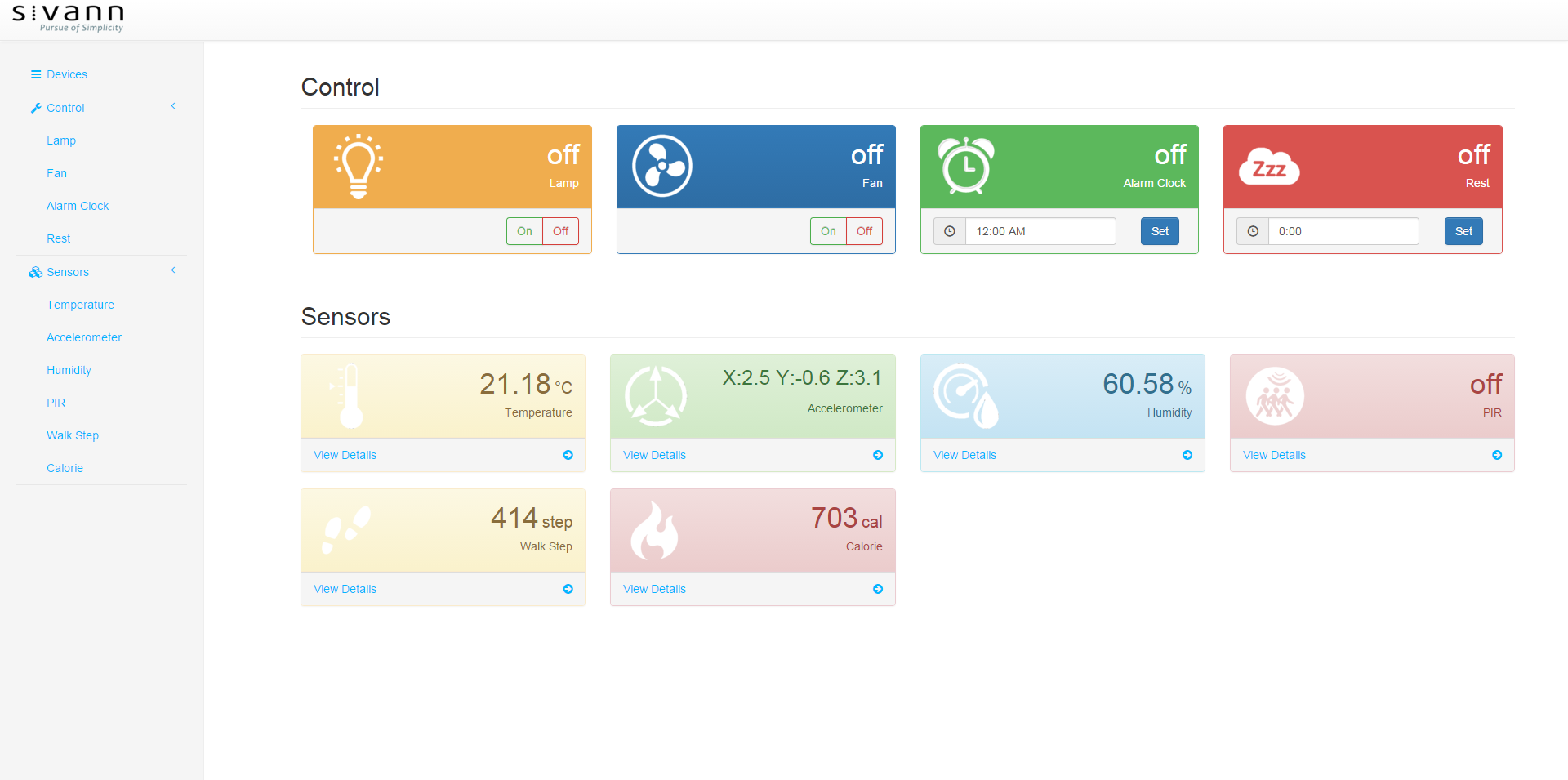Screen dimensions: 1568x780
Task: Click the 21.18 °C temperature reading
Action: (526, 384)
